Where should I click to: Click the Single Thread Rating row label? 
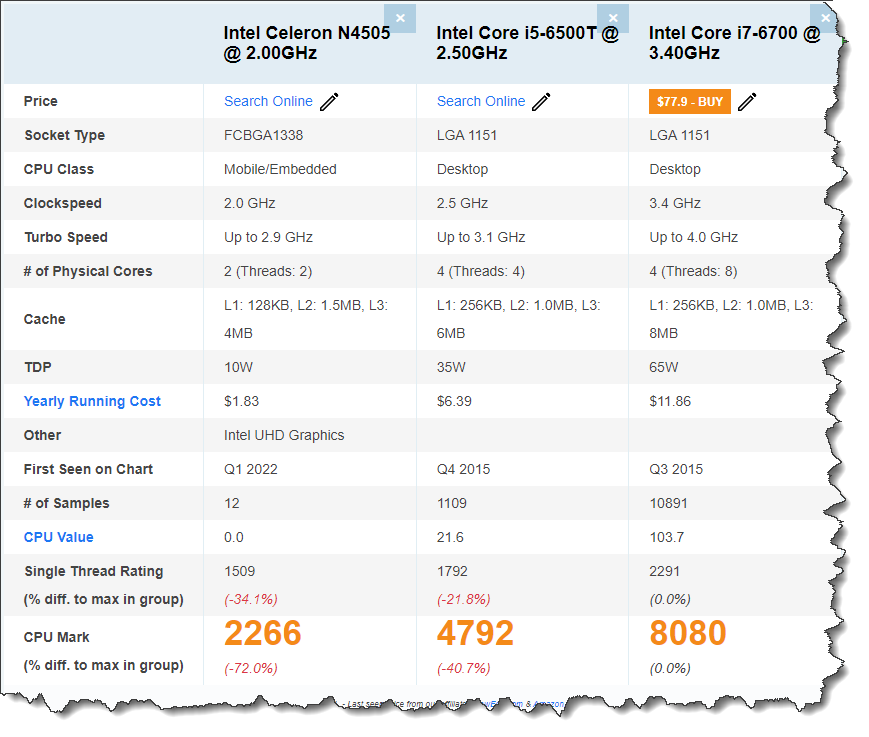point(94,571)
